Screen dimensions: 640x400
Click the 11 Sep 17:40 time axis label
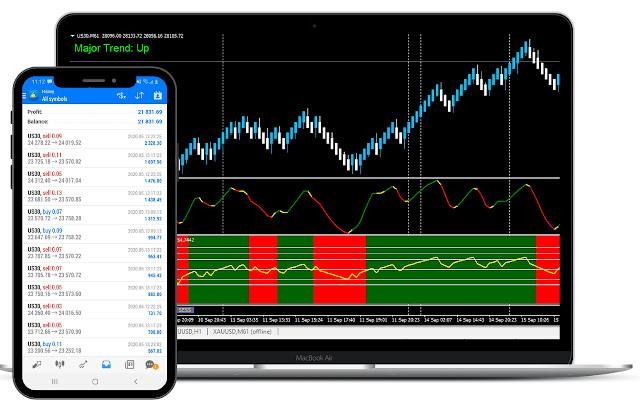pos(341,320)
